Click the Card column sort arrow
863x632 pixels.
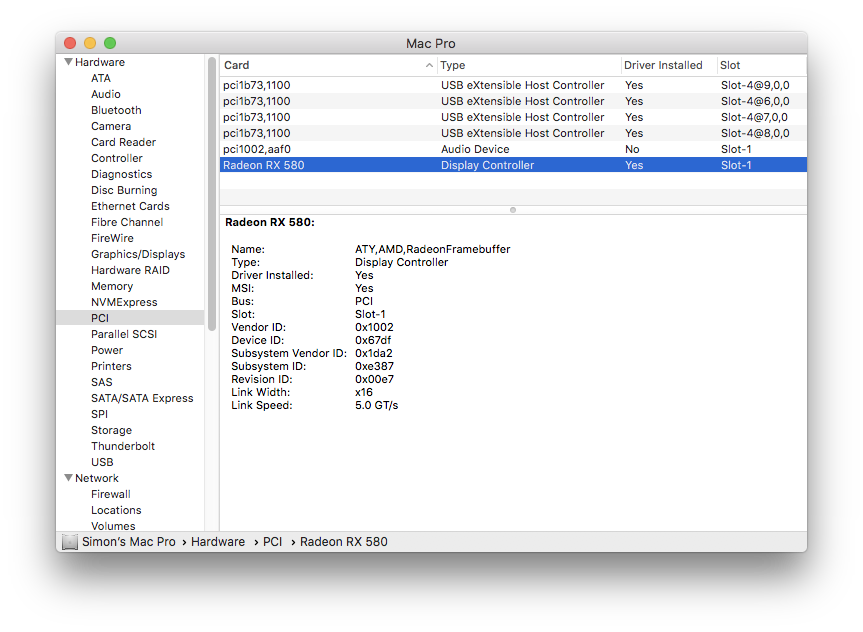click(x=429, y=65)
